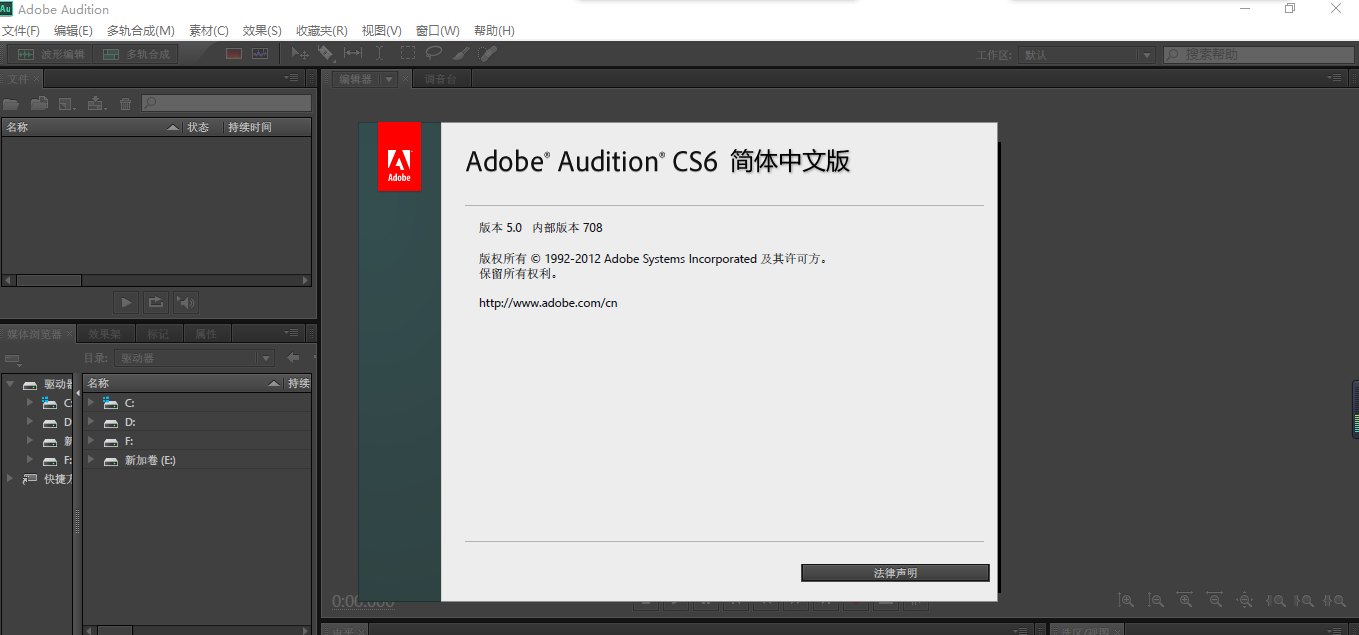Select the Time Selection I-beam tool
This screenshot has height=635, width=1359.
380,53
